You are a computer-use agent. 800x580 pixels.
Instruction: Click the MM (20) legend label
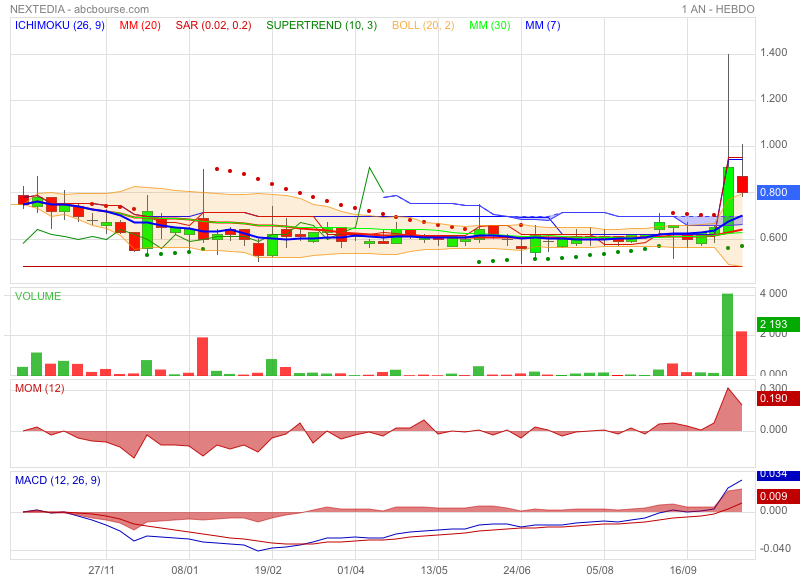pyautogui.click(x=140, y=26)
